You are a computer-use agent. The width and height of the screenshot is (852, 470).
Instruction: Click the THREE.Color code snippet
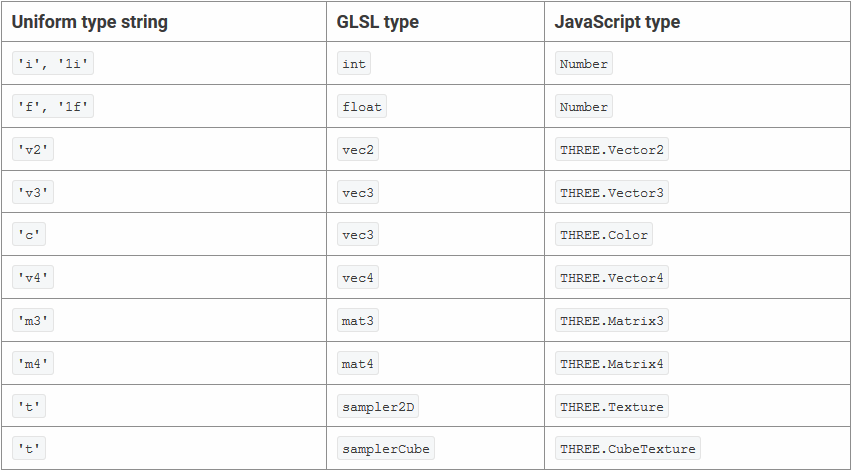pos(604,235)
